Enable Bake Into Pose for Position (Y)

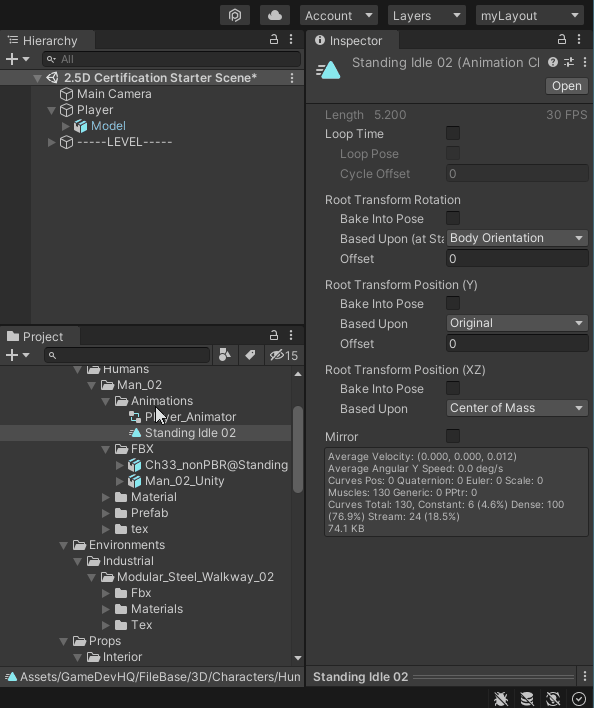[453, 303]
